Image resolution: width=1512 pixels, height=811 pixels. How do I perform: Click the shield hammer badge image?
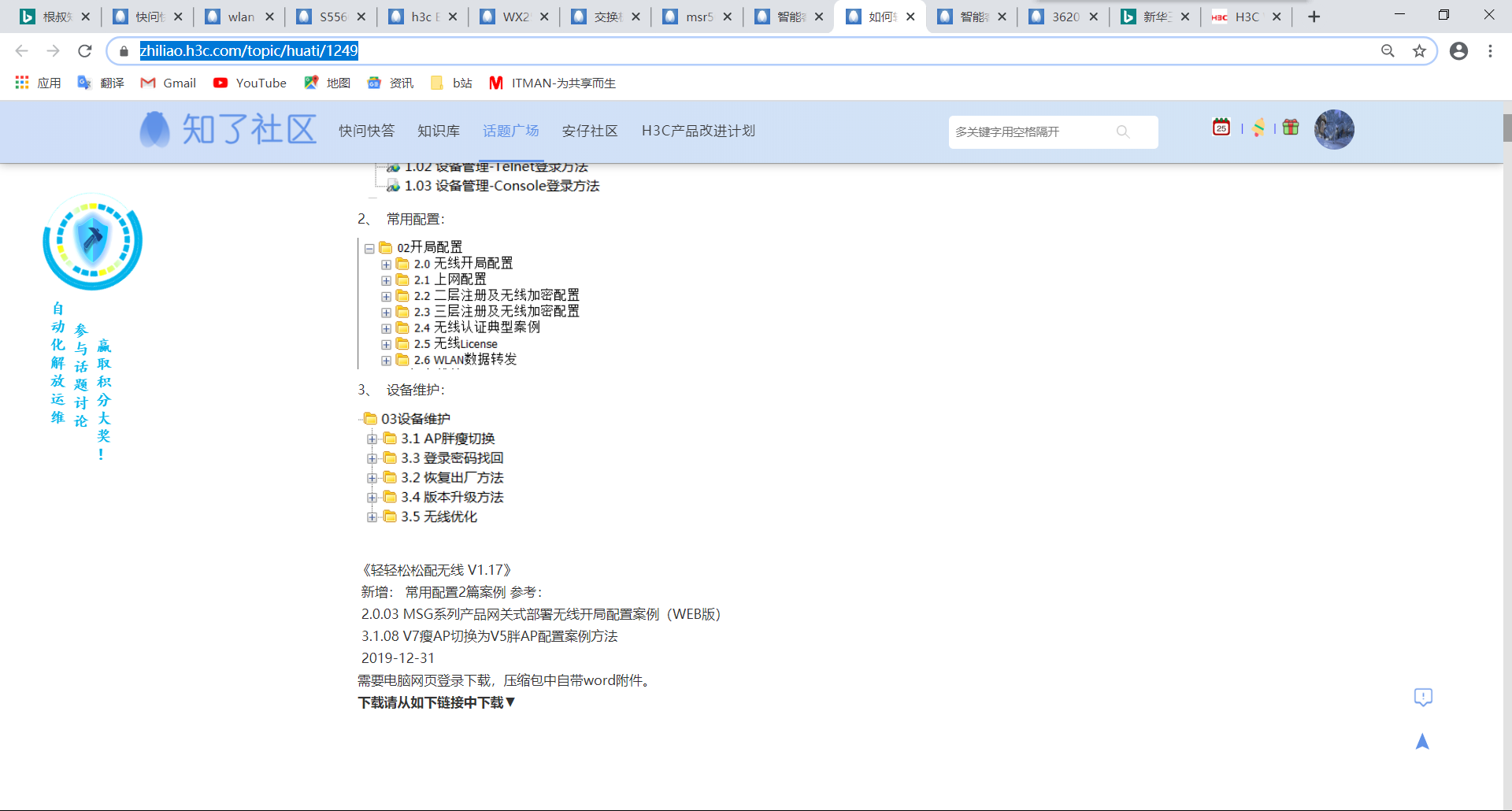(92, 241)
